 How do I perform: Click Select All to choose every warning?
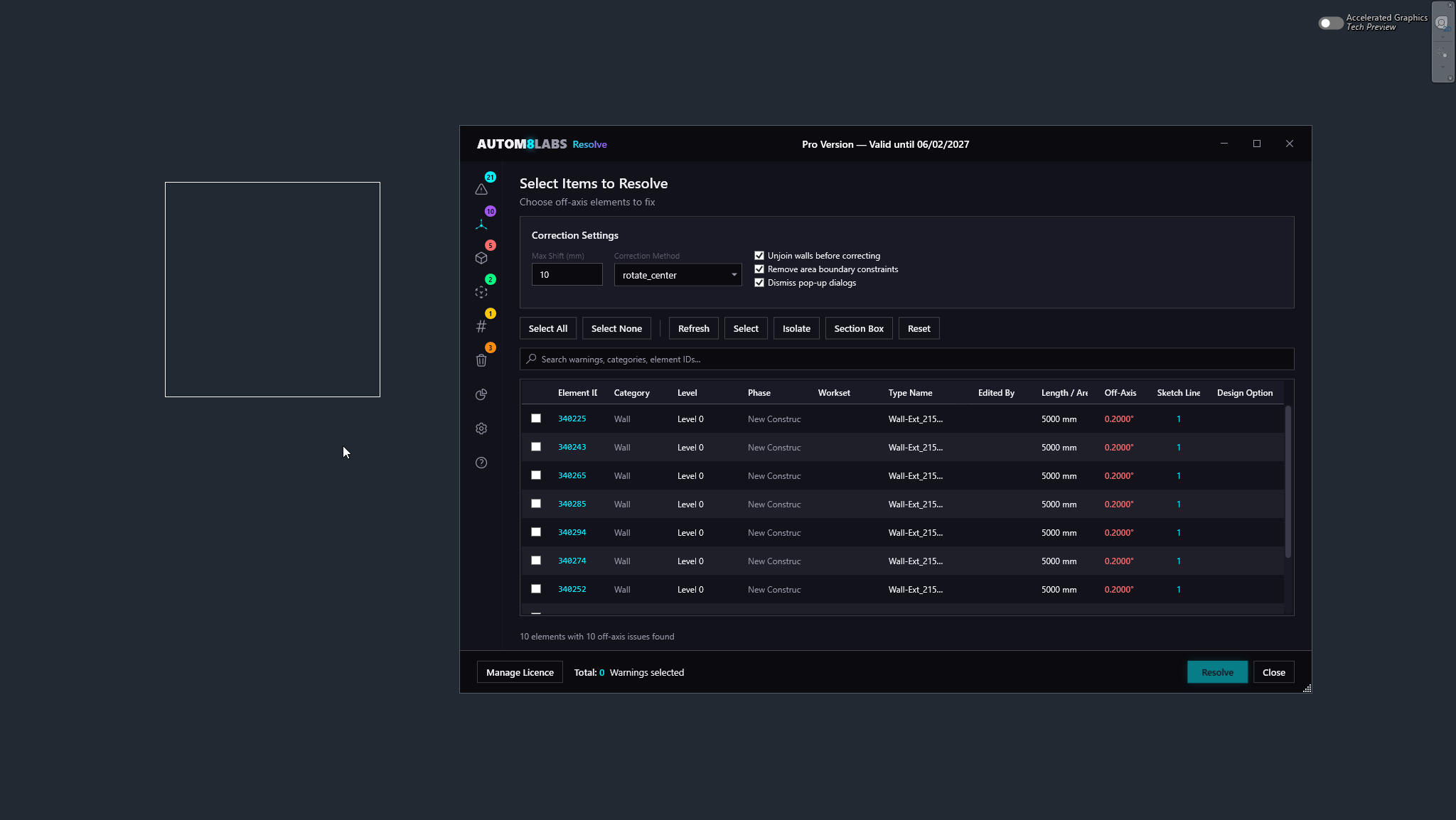click(547, 328)
